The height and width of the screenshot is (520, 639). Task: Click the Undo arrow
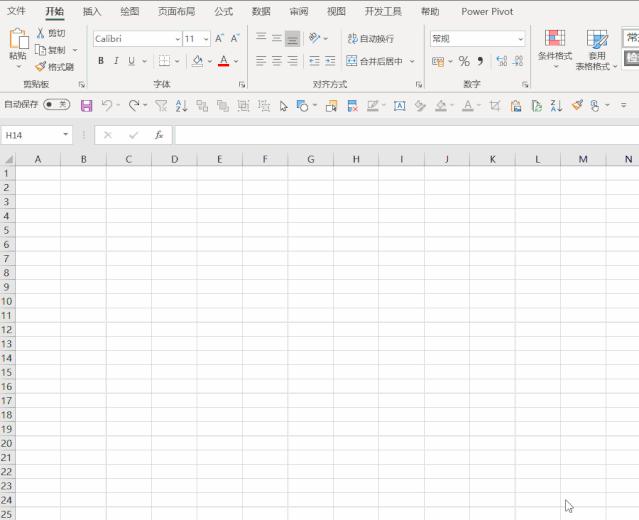[107, 106]
